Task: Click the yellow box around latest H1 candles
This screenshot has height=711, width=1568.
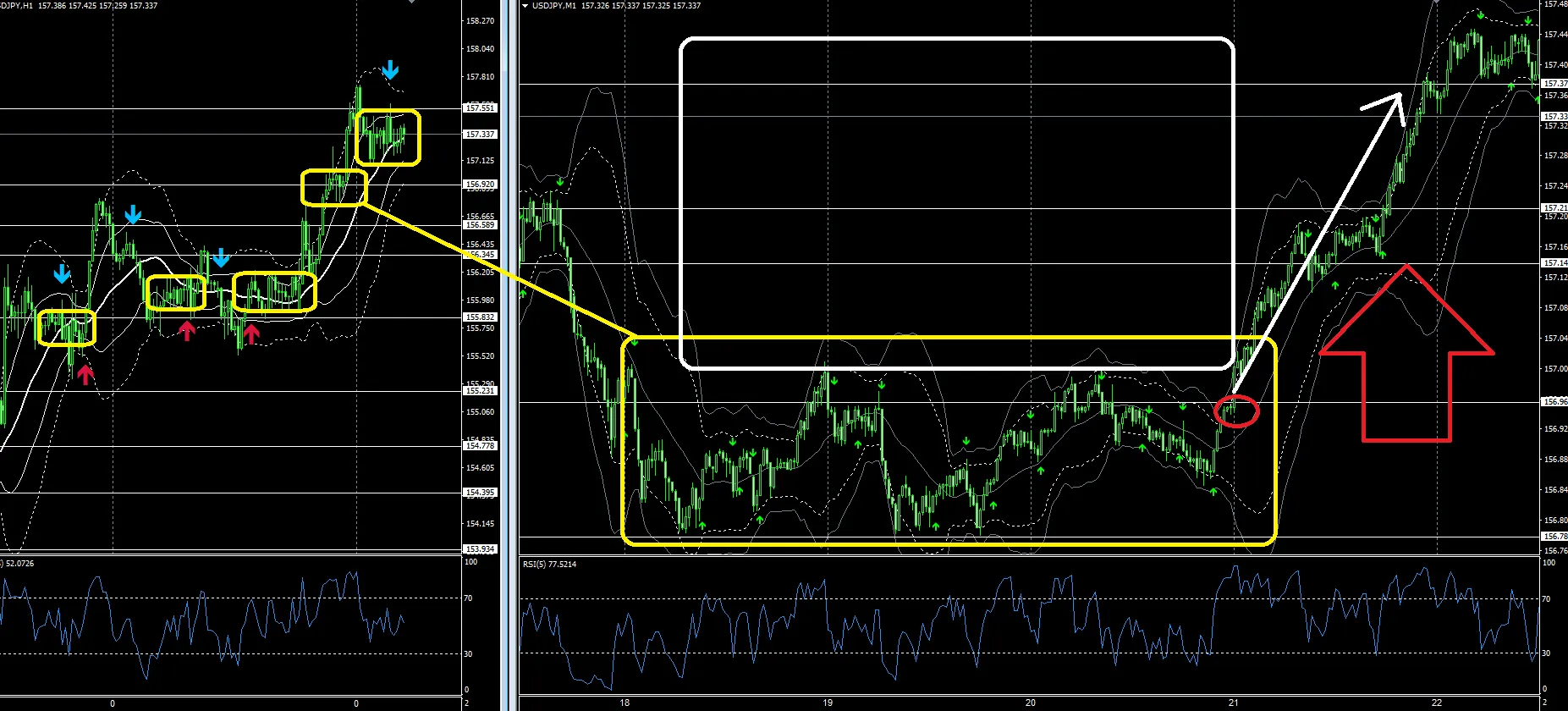Action: 388,137
